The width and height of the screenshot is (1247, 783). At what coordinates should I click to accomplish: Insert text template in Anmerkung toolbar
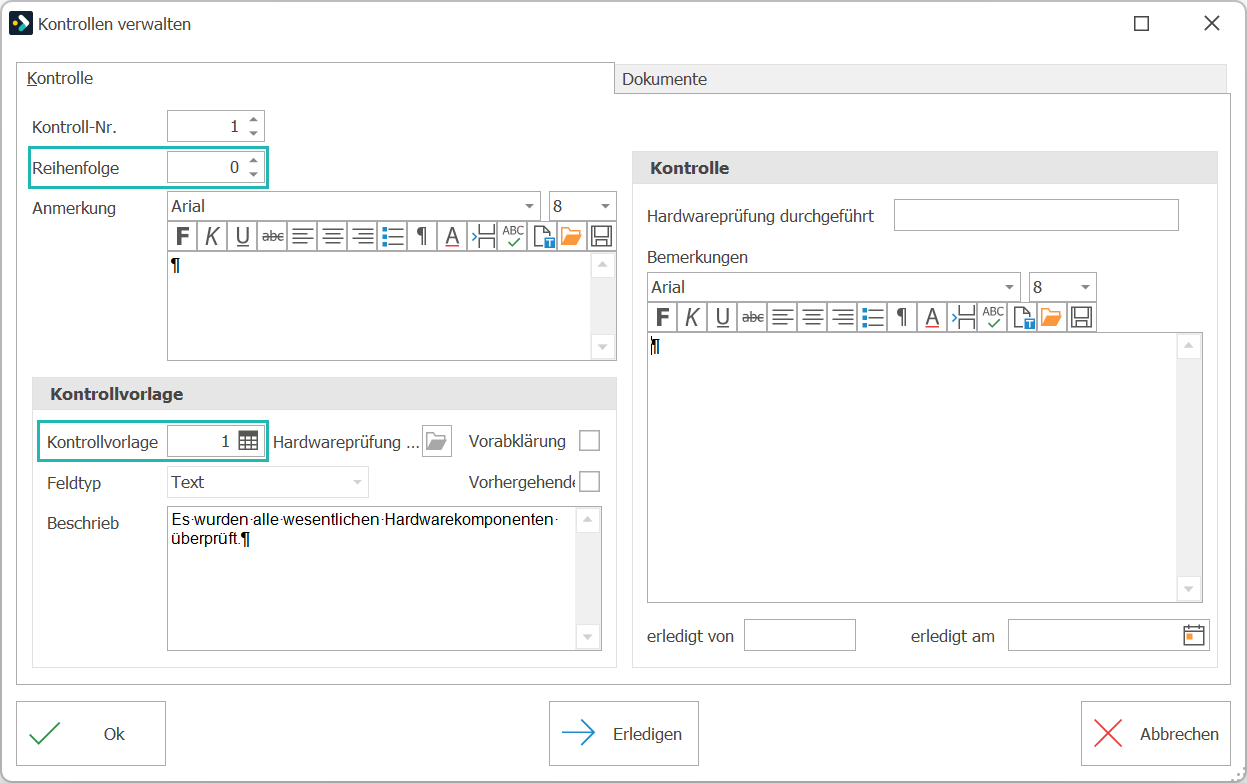(x=542, y=236)
